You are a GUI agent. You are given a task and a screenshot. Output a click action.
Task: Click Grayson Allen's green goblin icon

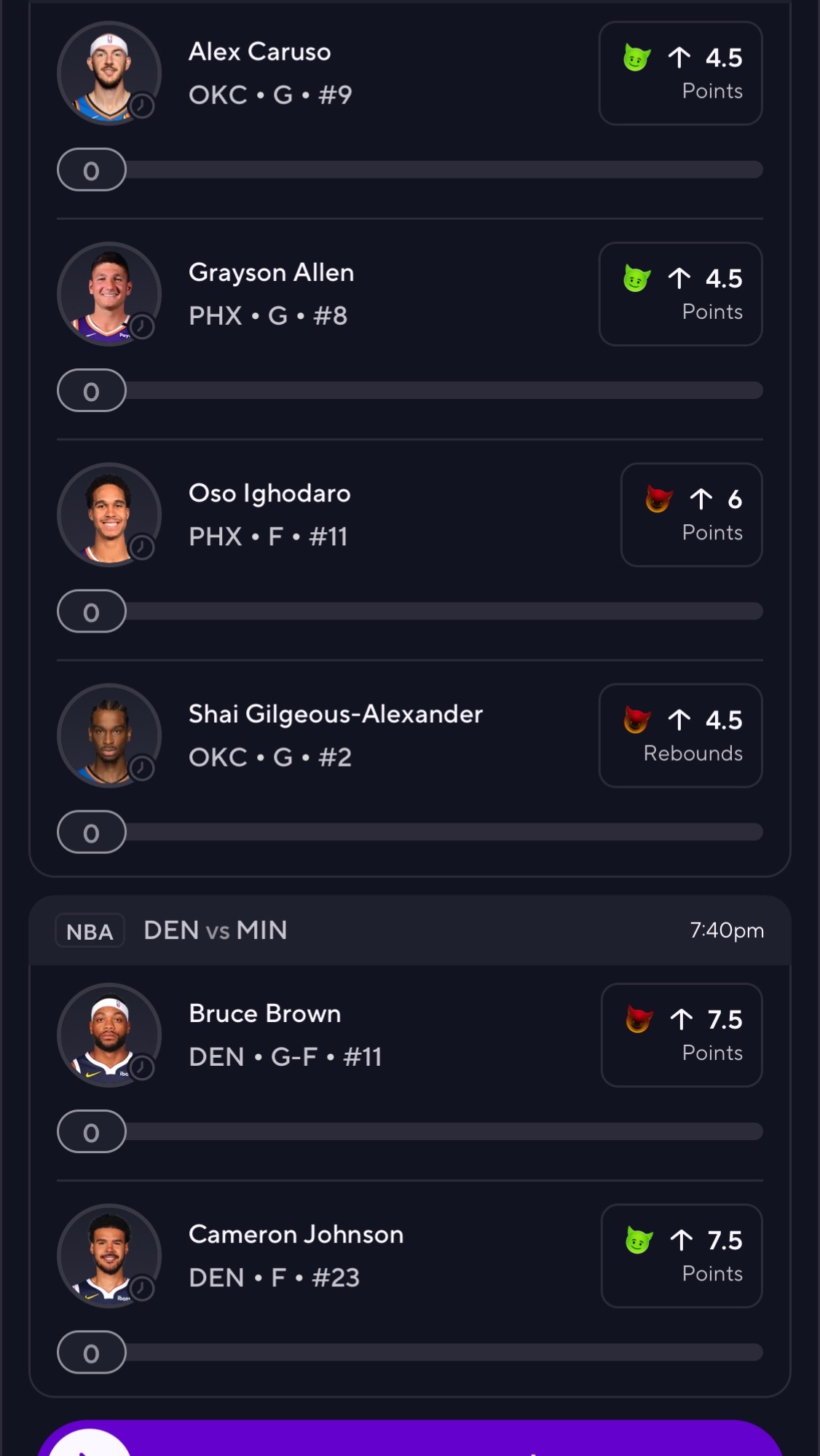click(636, 278)
